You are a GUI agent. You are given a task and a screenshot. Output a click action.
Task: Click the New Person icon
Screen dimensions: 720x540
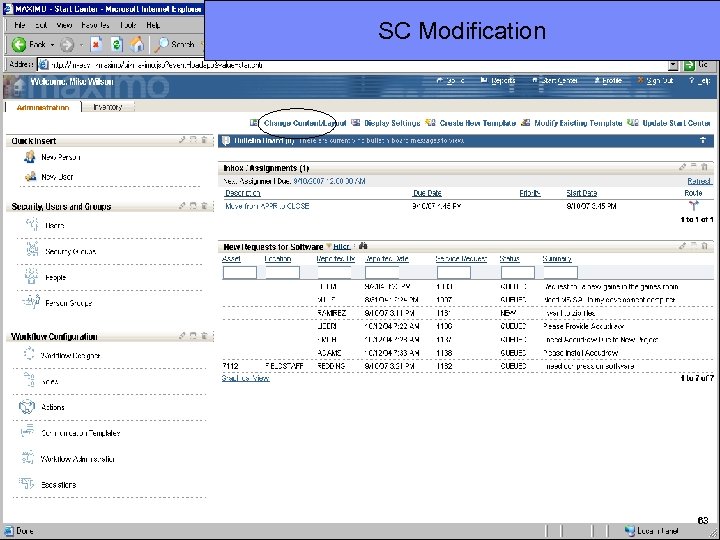pyautogui.click(x=29, y=157)
